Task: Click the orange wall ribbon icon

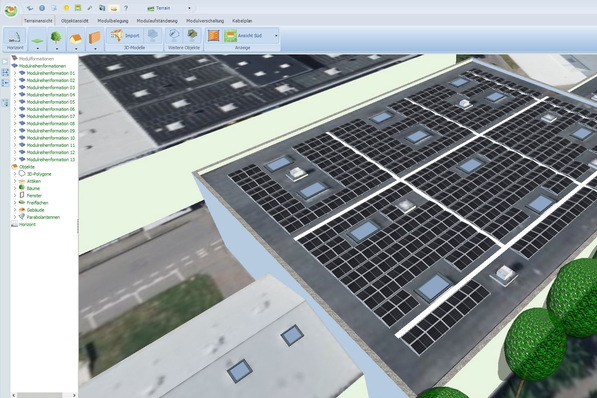Action: point(94,37)
